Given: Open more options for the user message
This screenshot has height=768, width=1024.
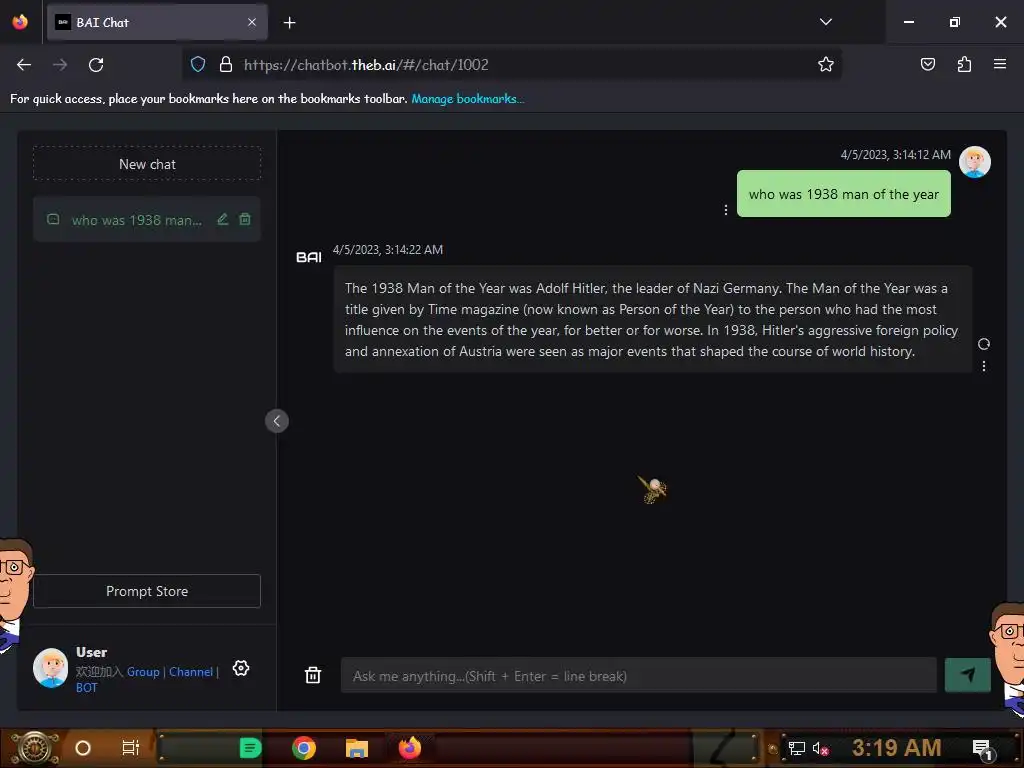Looking at the screenshot, I should 726,210.
